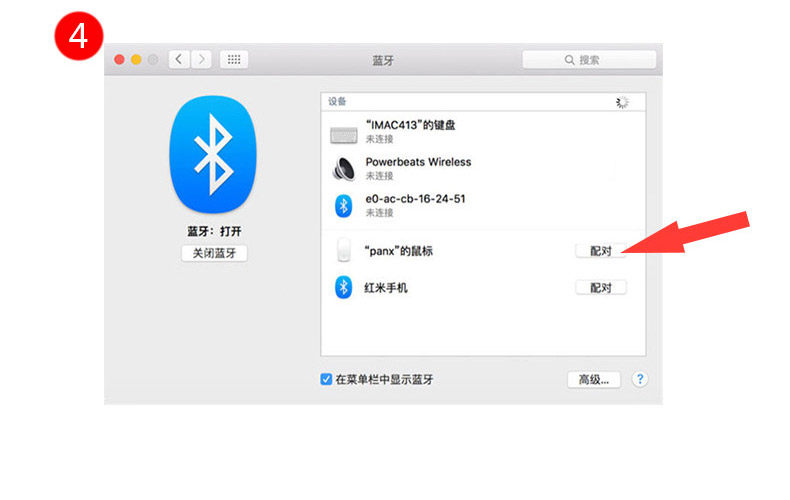This screenshot has width=790, height=500.
Task: Click 未连接 status under e0-ac-cb-16-24-51
Action: pos(379,213)
